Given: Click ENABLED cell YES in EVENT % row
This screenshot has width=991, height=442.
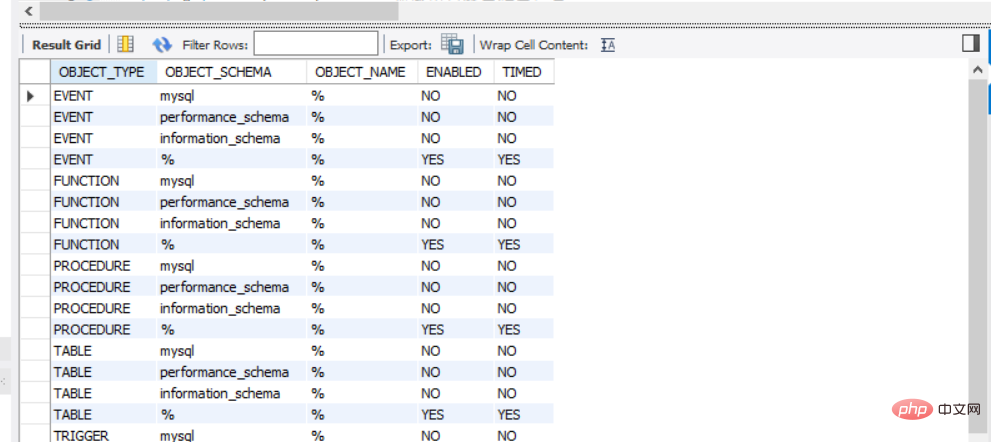Looking at the screenshot, I should click(x=433, y=159).
